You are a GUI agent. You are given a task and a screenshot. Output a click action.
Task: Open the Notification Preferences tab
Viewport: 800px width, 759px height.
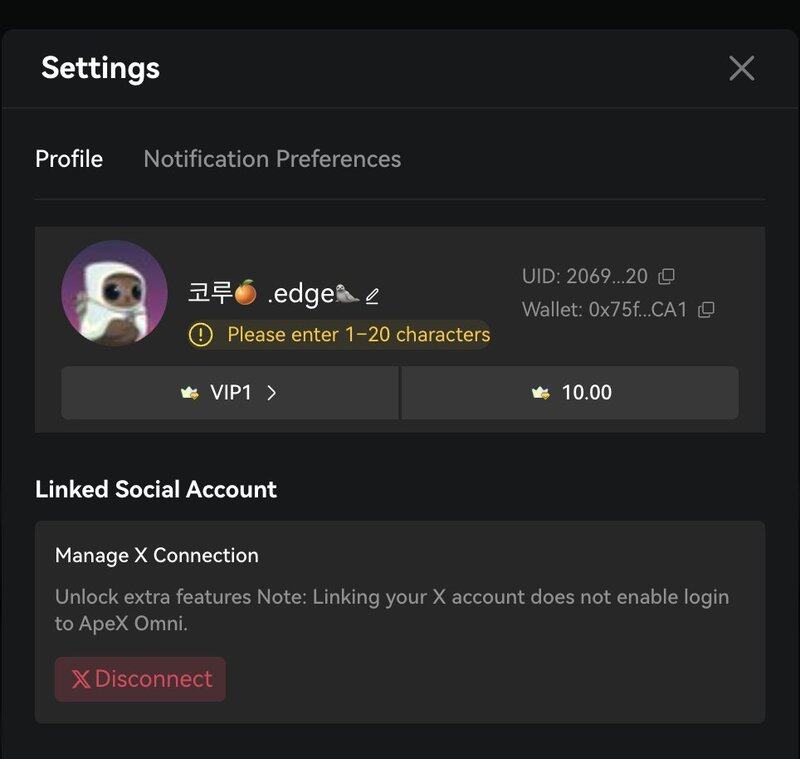[272, 159]
